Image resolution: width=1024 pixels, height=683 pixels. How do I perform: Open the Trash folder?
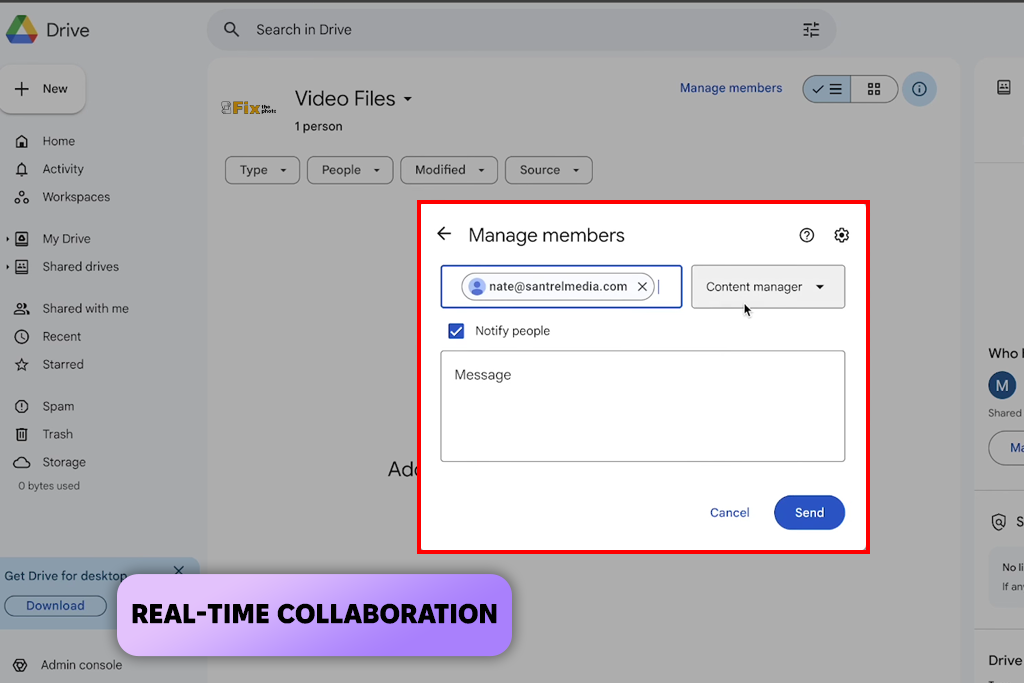pos(57,435)
